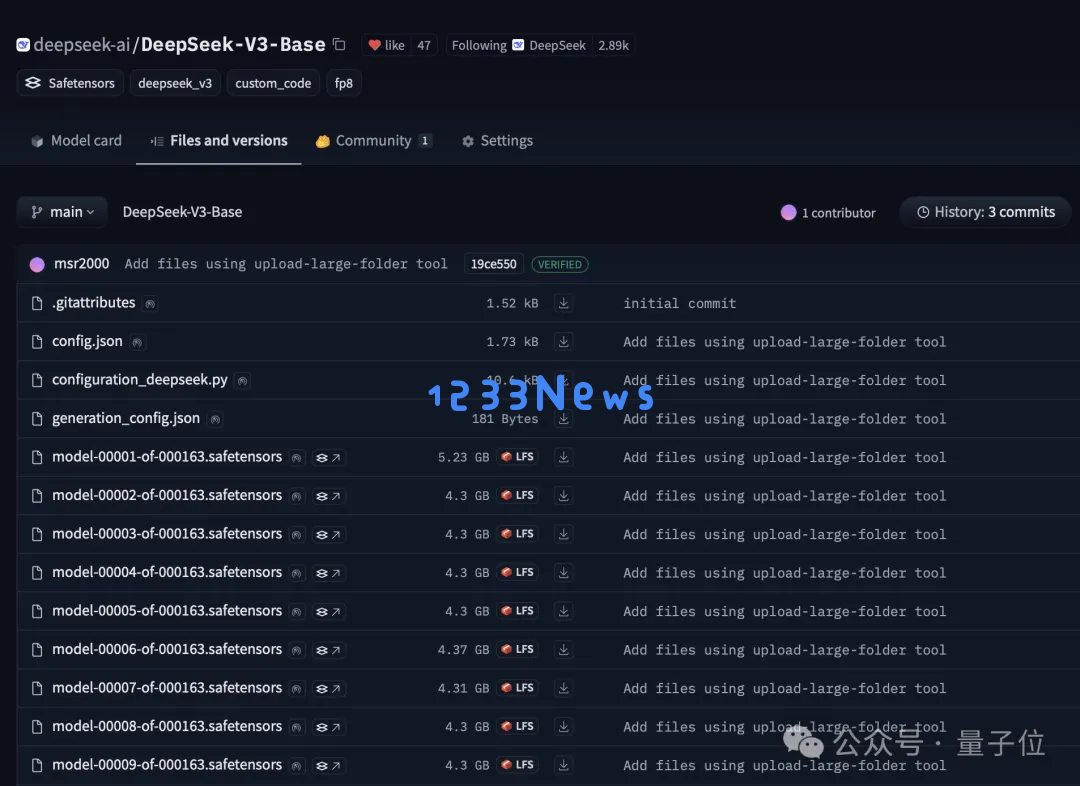Open commit message for model-00005 row
The width and height of the screenshot is (1080, 786).
pyautogui.click(x=785, y=612)
